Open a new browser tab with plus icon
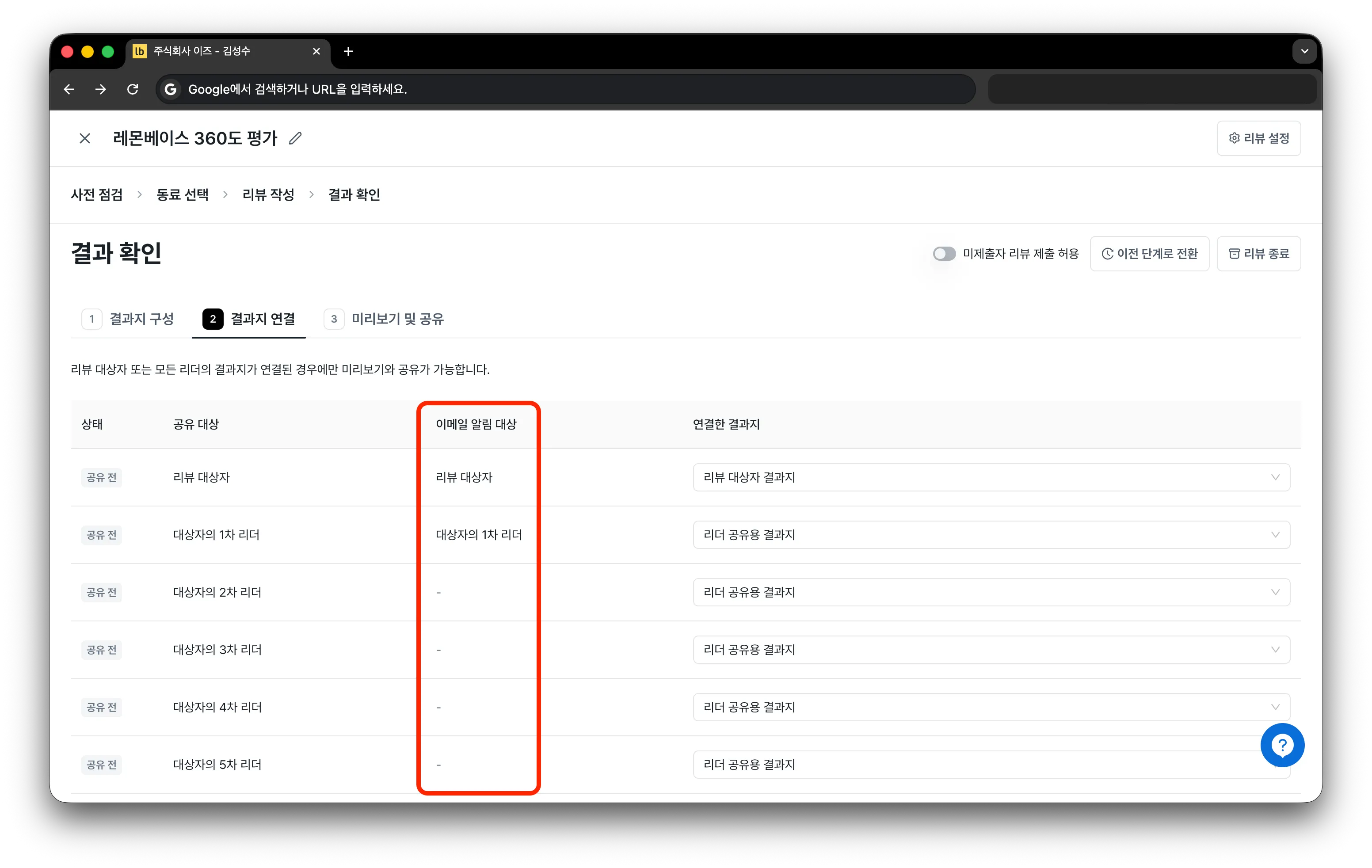The image size is (1372, 868). pyautogui.click(x=348, y=51)
